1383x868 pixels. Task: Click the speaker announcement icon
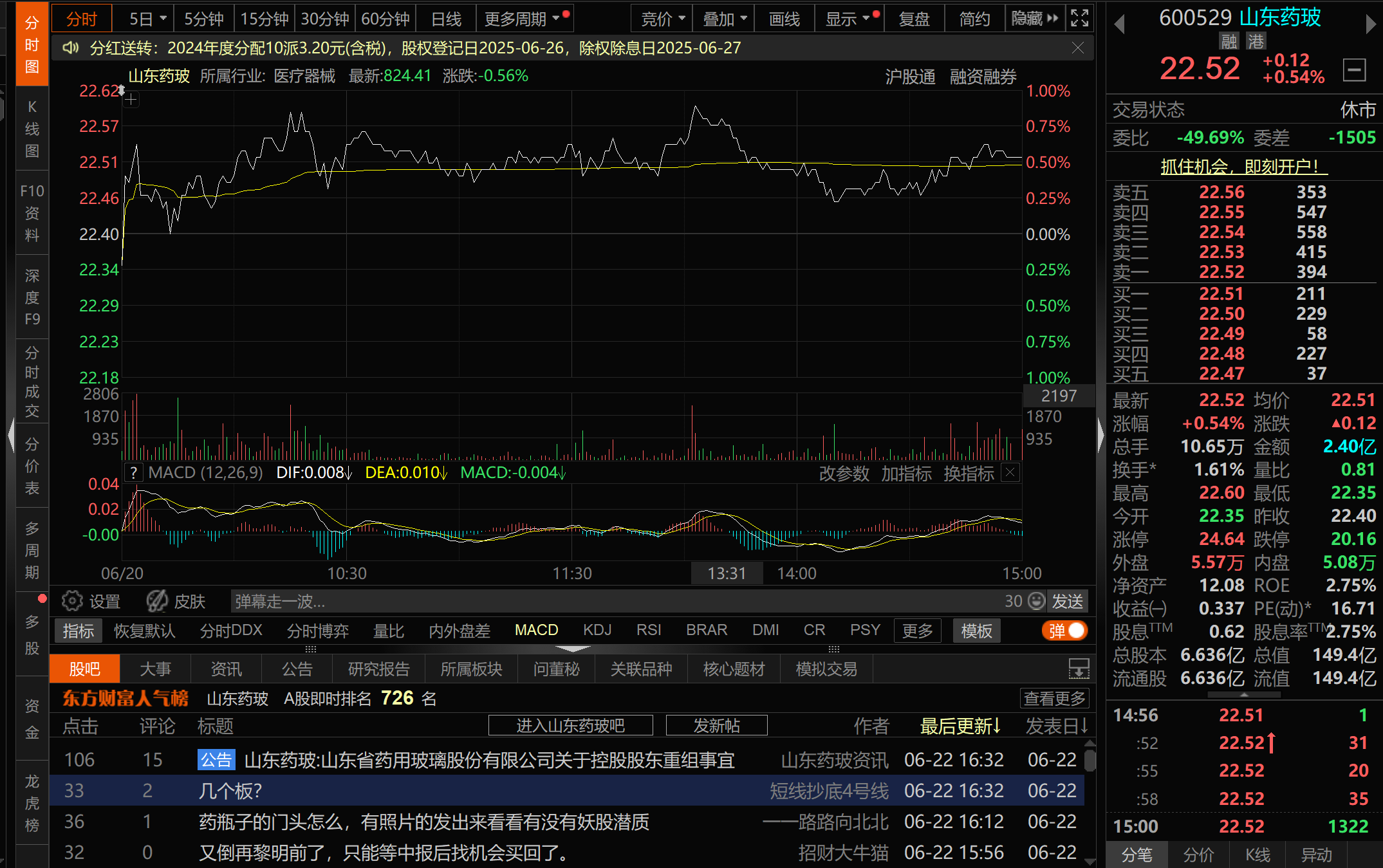70,48
